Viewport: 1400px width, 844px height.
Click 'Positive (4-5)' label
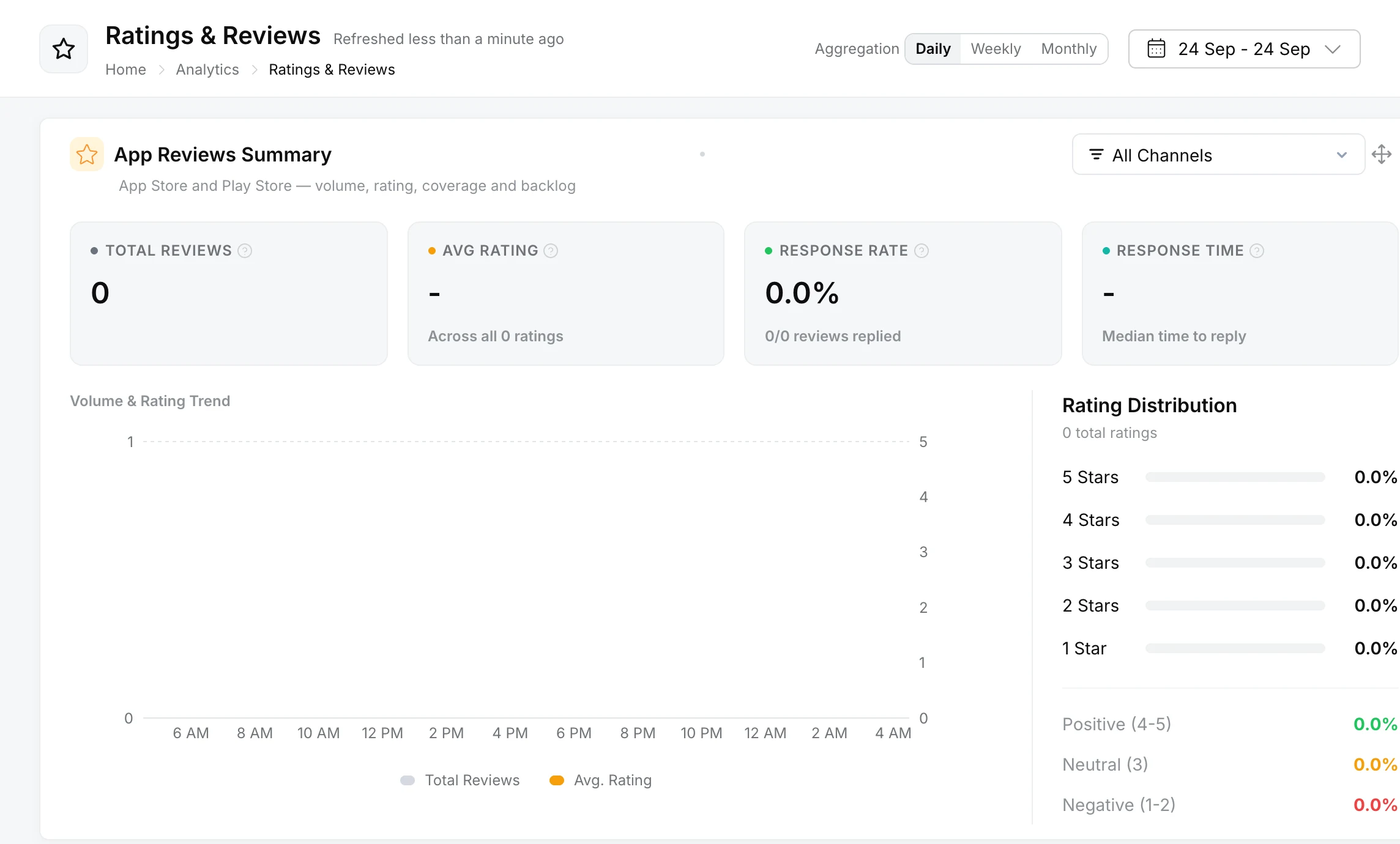click(x=1117, y=724)
